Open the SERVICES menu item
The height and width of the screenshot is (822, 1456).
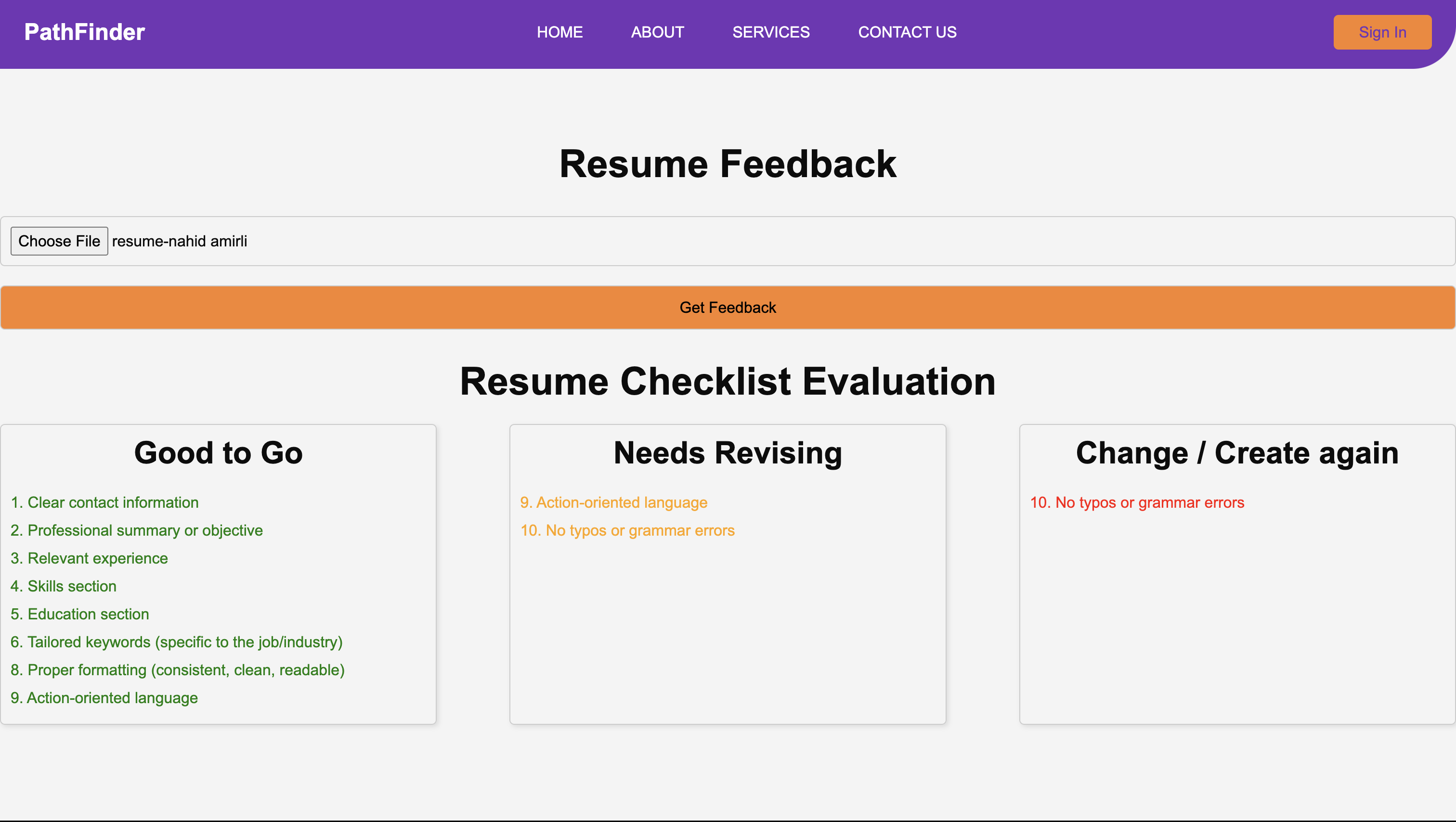click(x=771, y=32)
